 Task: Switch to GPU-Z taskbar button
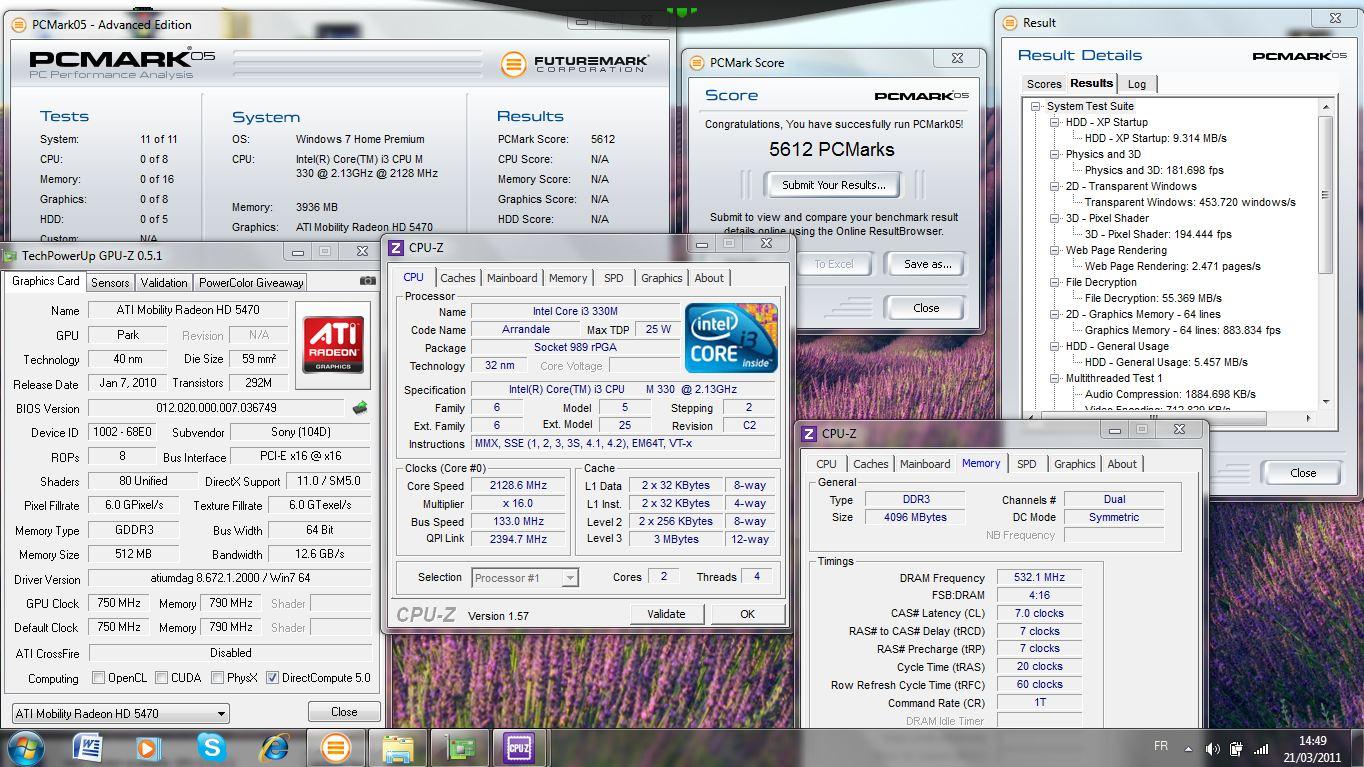460,748
